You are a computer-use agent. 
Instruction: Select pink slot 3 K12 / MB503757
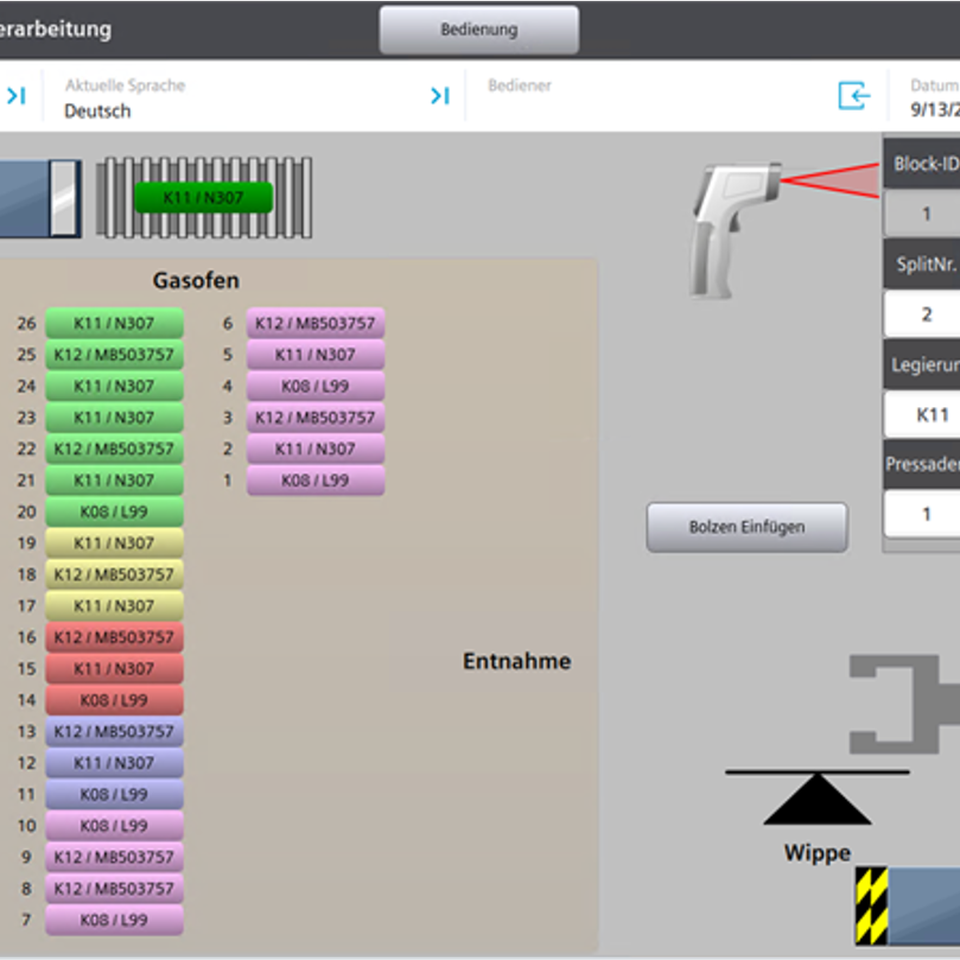click(315, 418)
